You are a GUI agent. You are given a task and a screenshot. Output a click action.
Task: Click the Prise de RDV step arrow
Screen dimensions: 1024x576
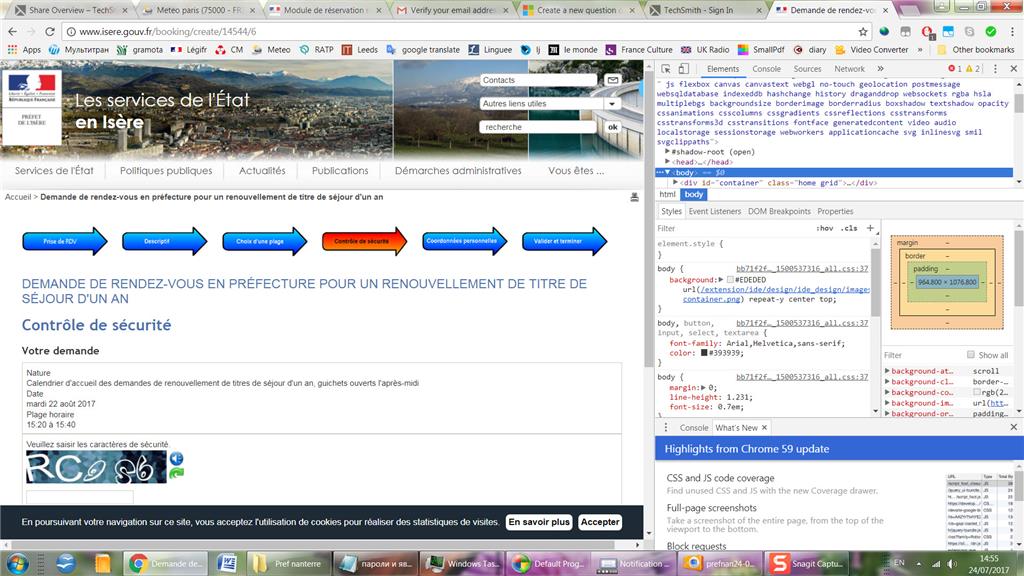(65, 241)
